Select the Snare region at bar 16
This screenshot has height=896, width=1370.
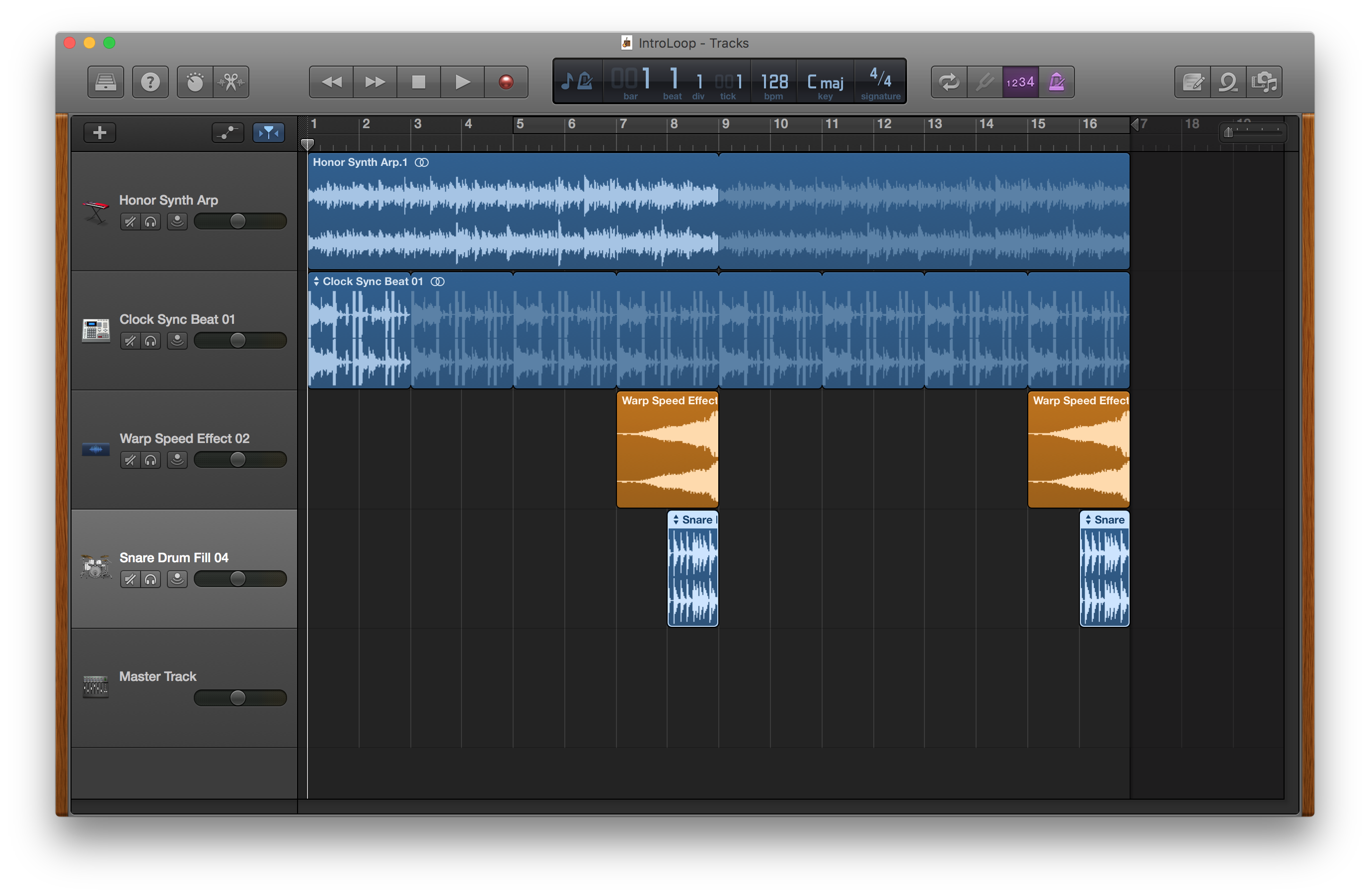click(1104, 569)
